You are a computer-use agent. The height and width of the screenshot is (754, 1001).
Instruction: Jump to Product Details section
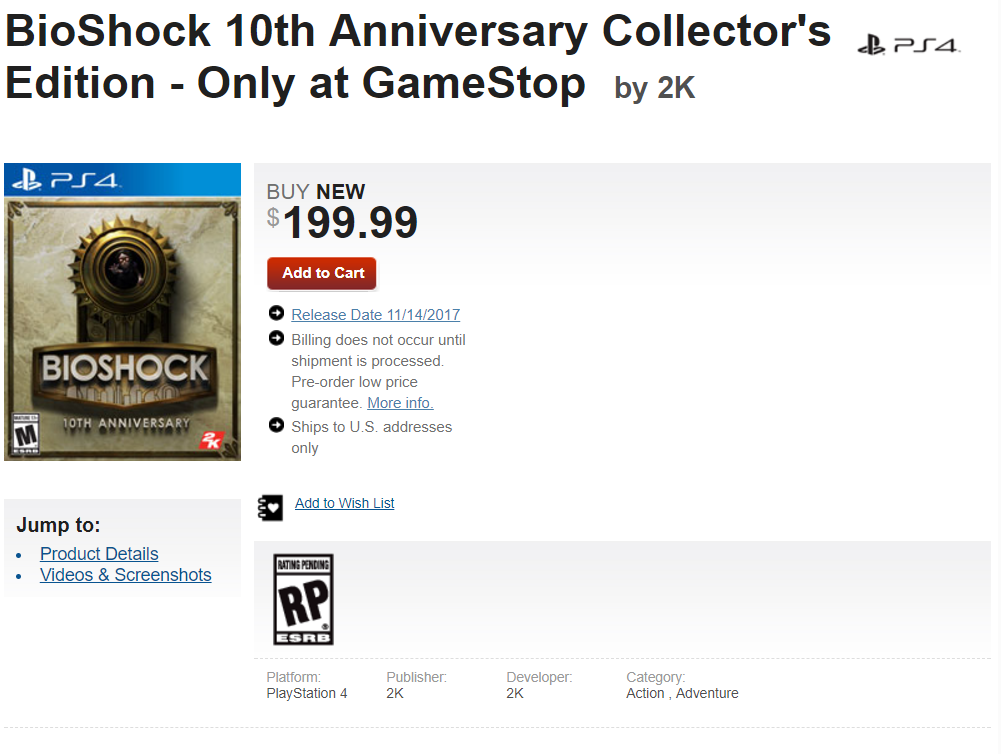pos(99,554)
